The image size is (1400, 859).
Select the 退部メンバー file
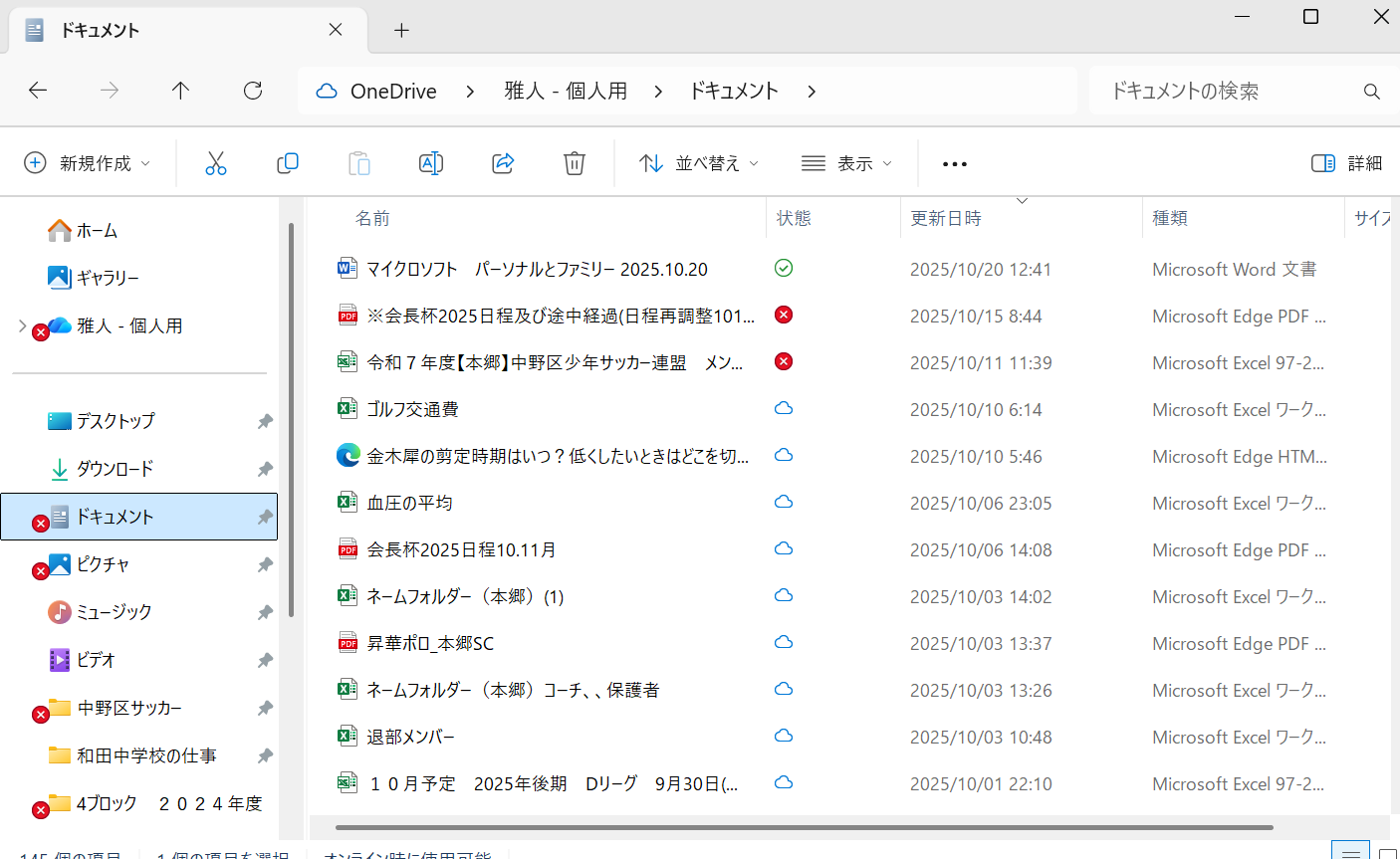pos(846,737)
